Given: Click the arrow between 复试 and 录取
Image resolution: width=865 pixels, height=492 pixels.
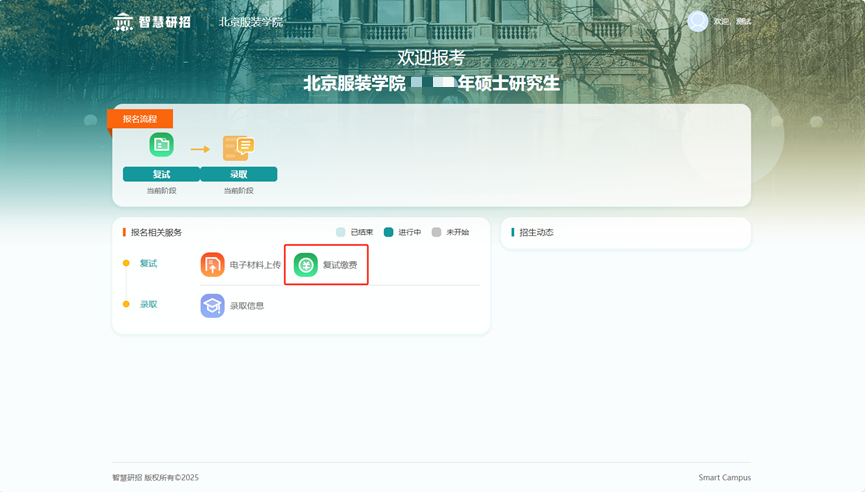Looking at the screenshot, I should click(x=200, y=149).
